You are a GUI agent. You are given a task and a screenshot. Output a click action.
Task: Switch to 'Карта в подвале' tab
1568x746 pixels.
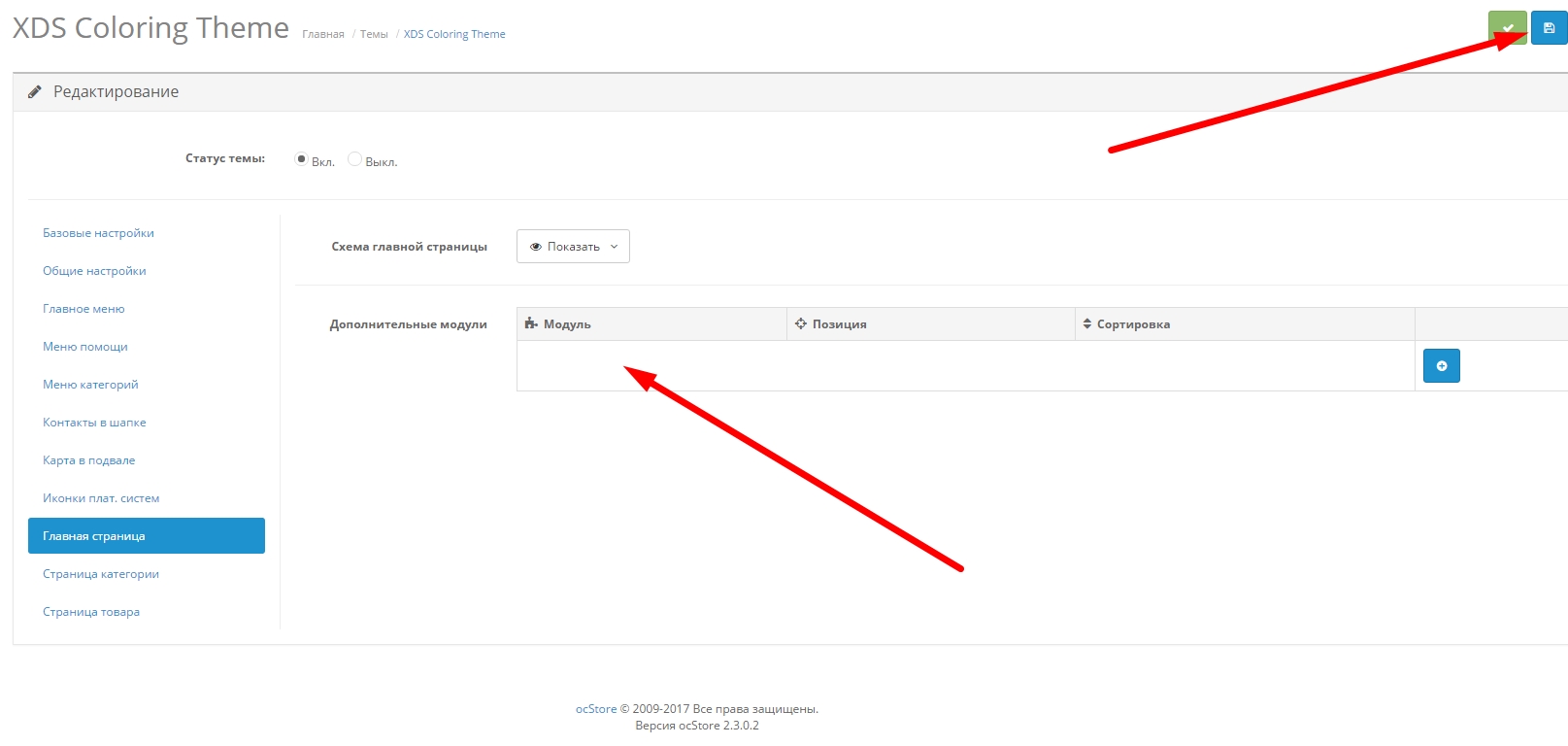88,460
